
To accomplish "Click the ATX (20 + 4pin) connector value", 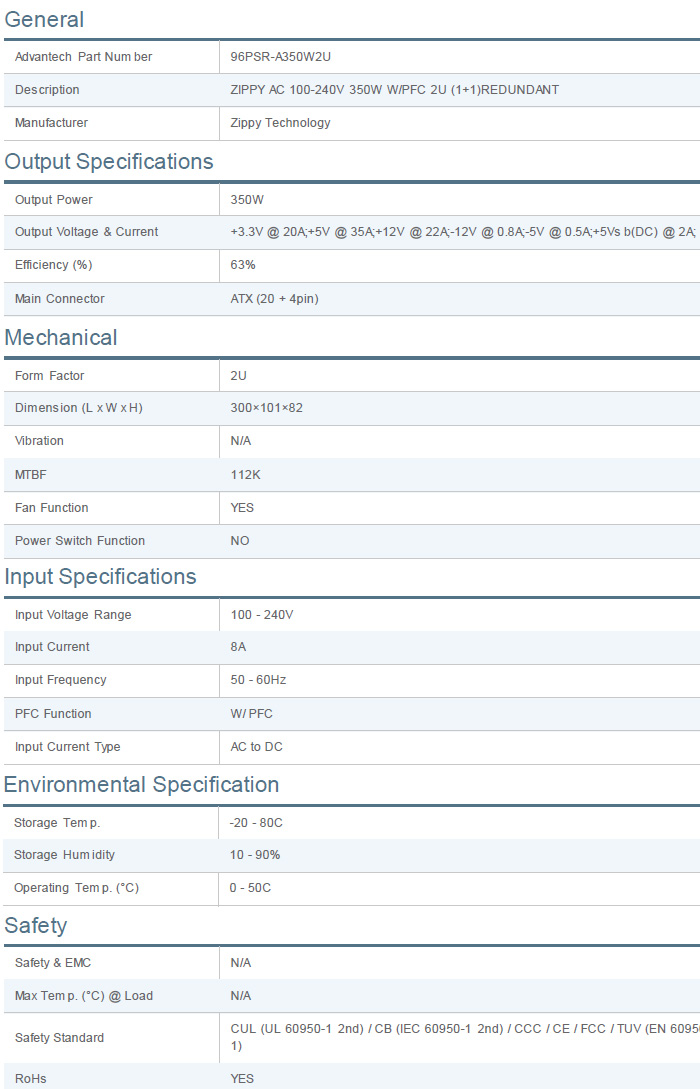I will tap(274, 299).
